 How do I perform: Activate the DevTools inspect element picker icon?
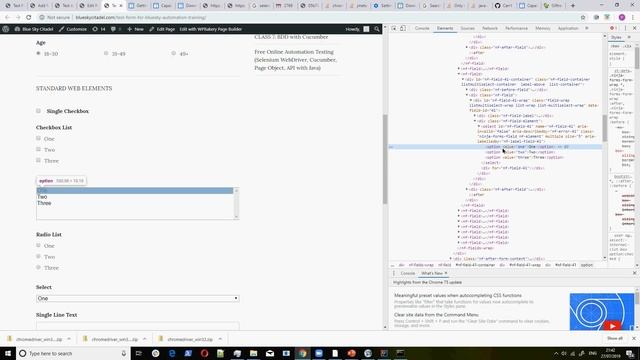tap(394, 28)
